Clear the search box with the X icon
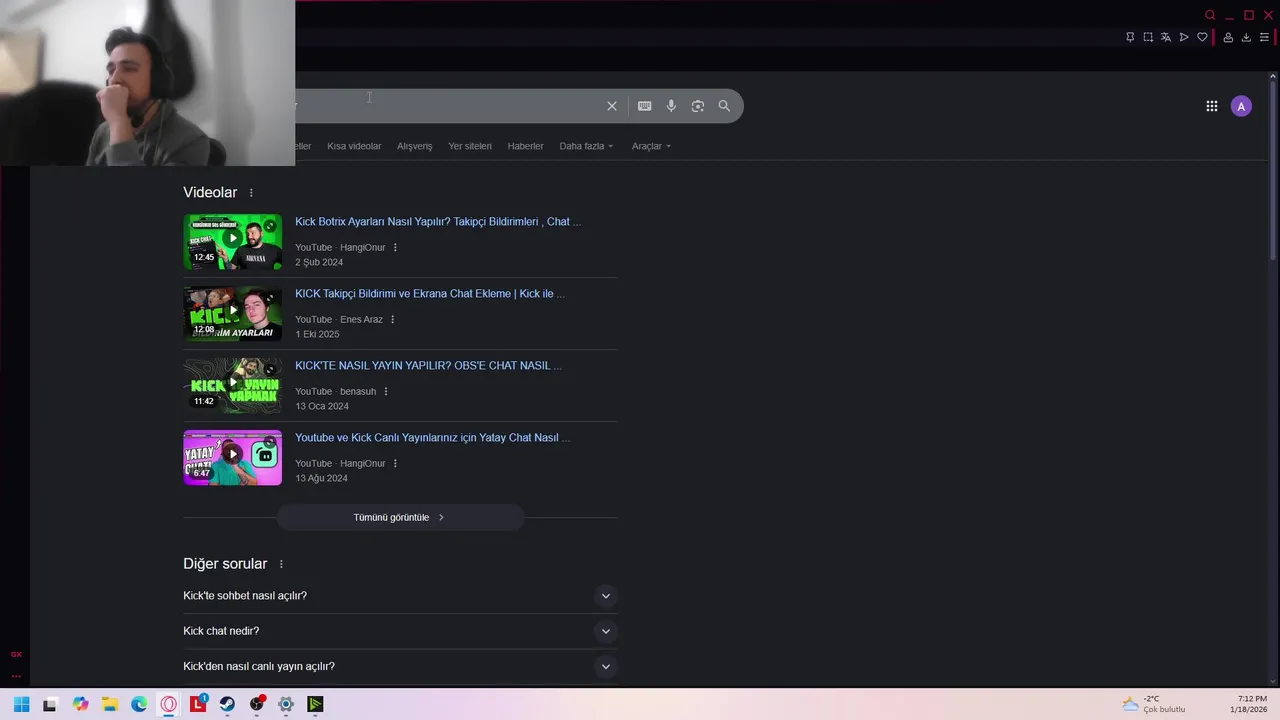Screen dimensions: 1280x720 (x=612, y=106)
